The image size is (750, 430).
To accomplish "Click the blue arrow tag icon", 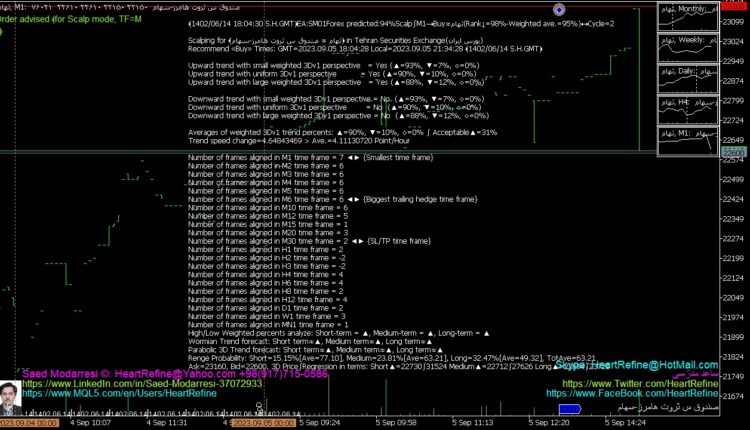I will click(570, 408).
